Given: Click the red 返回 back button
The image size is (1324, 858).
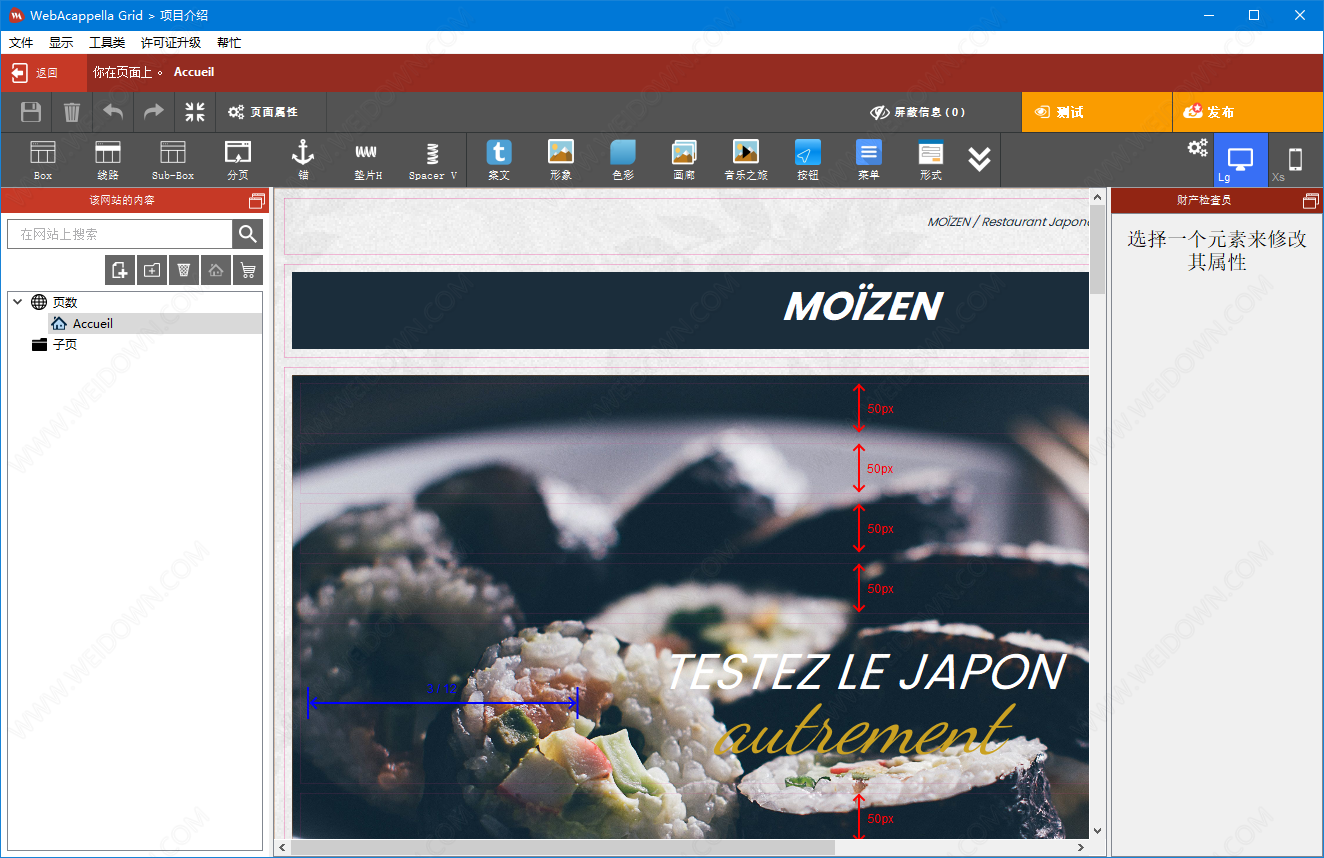Looking at the screenshot, I should [44, 72].
